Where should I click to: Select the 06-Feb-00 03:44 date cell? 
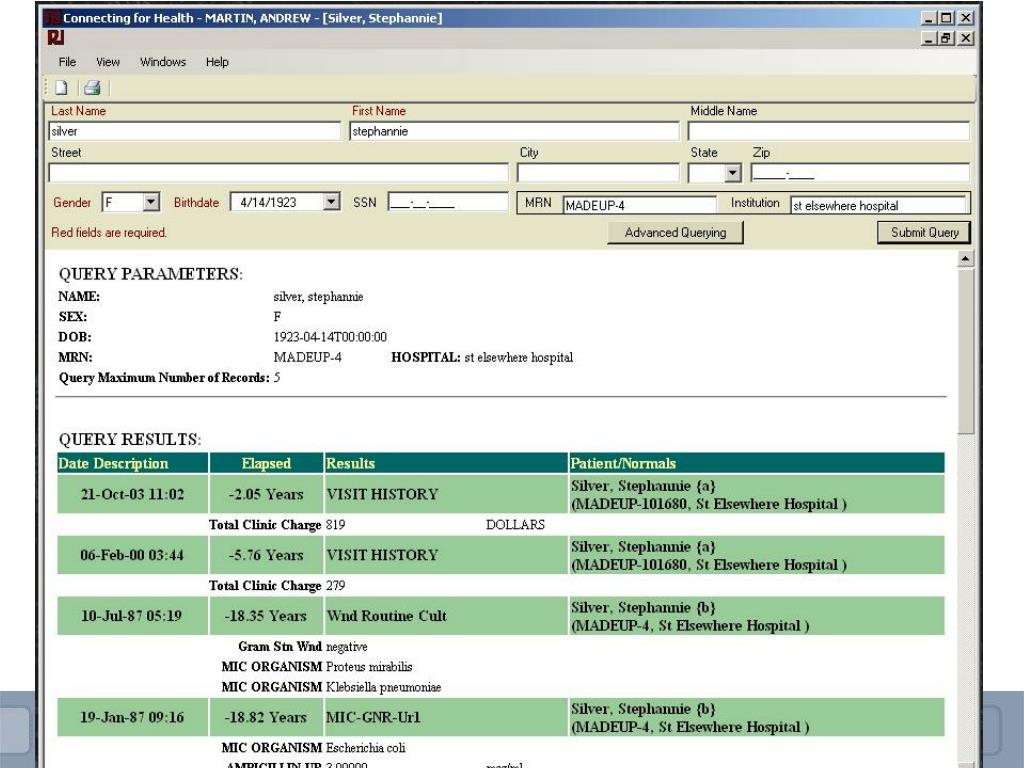[133, 555]
